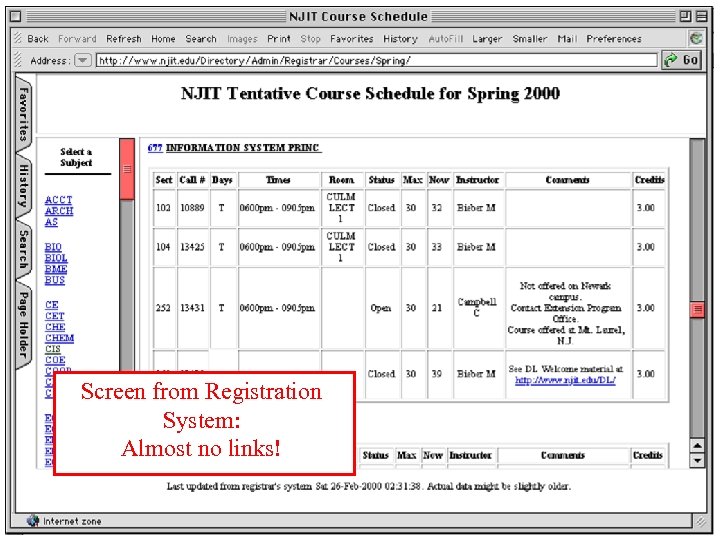Click the window close box in title bar
This screenshot has width=720, height=540.
16,17
